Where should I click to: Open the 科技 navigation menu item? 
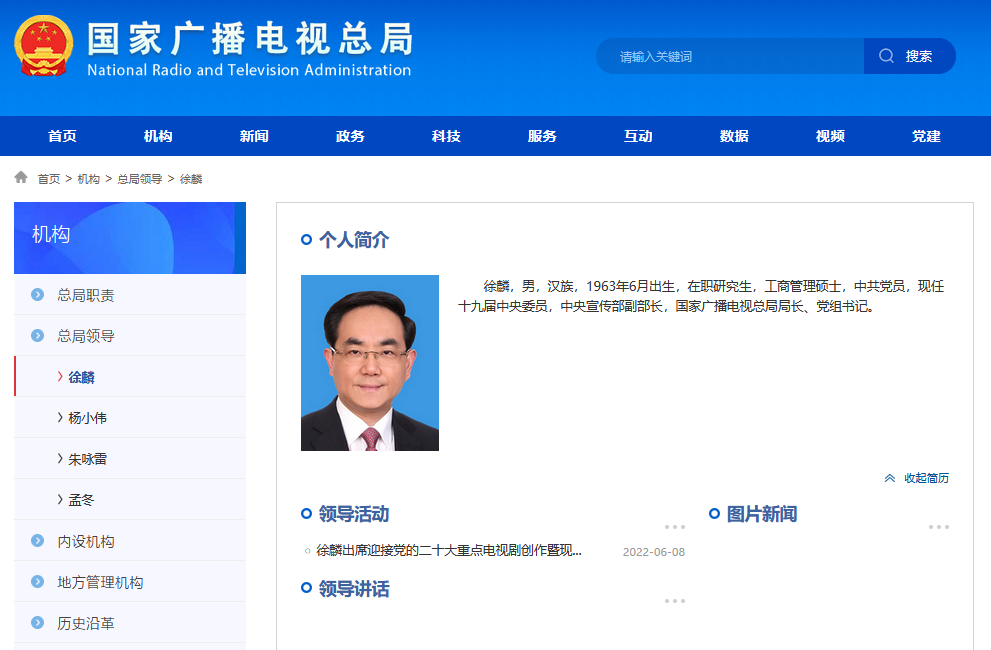pyautogui.click(x=446, y=136)
